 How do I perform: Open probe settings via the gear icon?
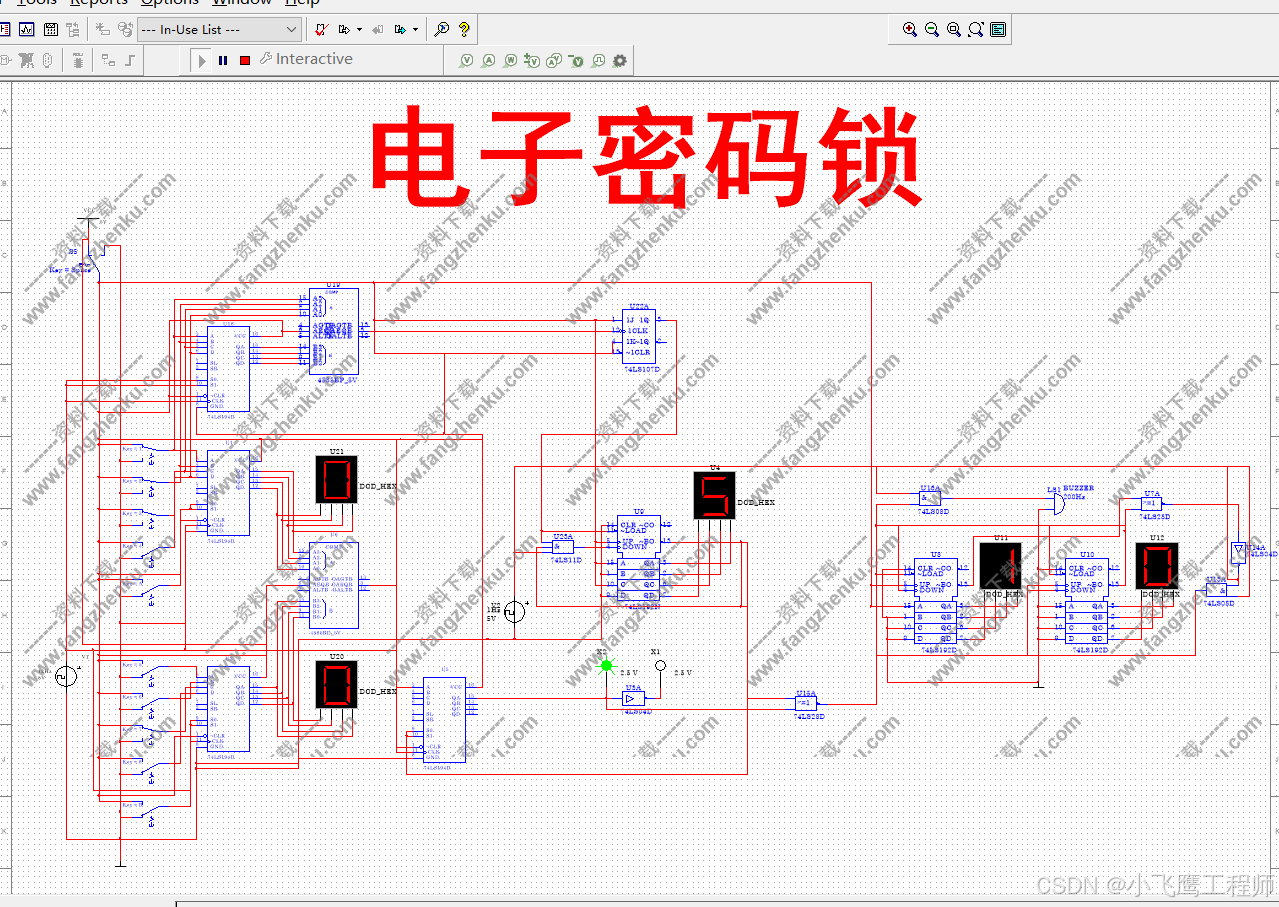point(619,60)
